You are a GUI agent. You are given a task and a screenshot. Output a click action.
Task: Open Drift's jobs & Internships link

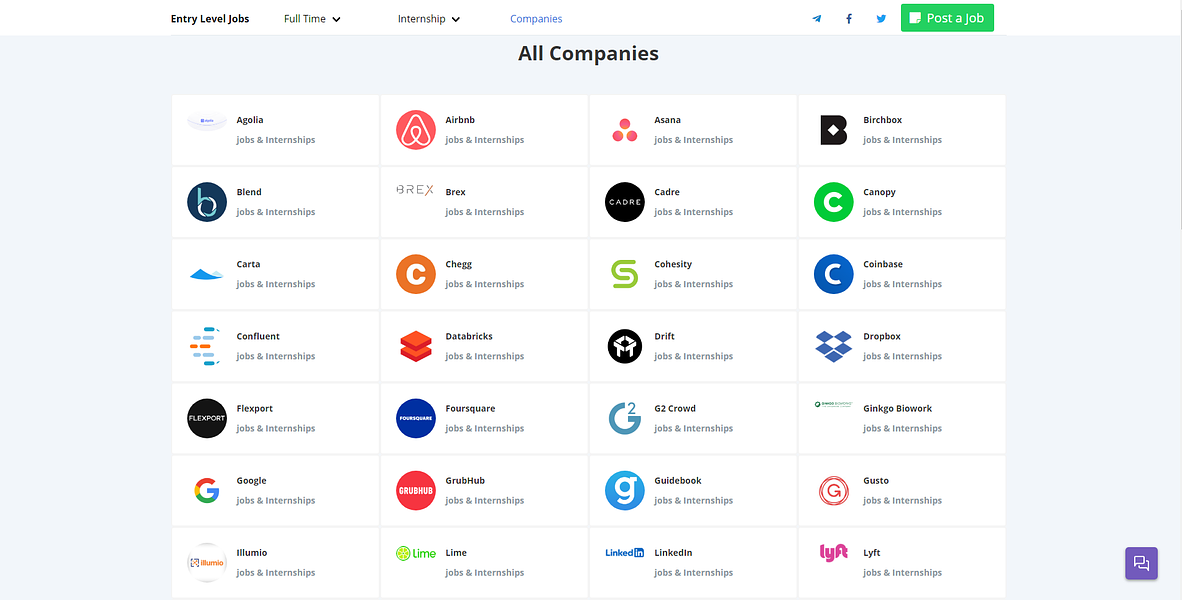click(694, 356)
